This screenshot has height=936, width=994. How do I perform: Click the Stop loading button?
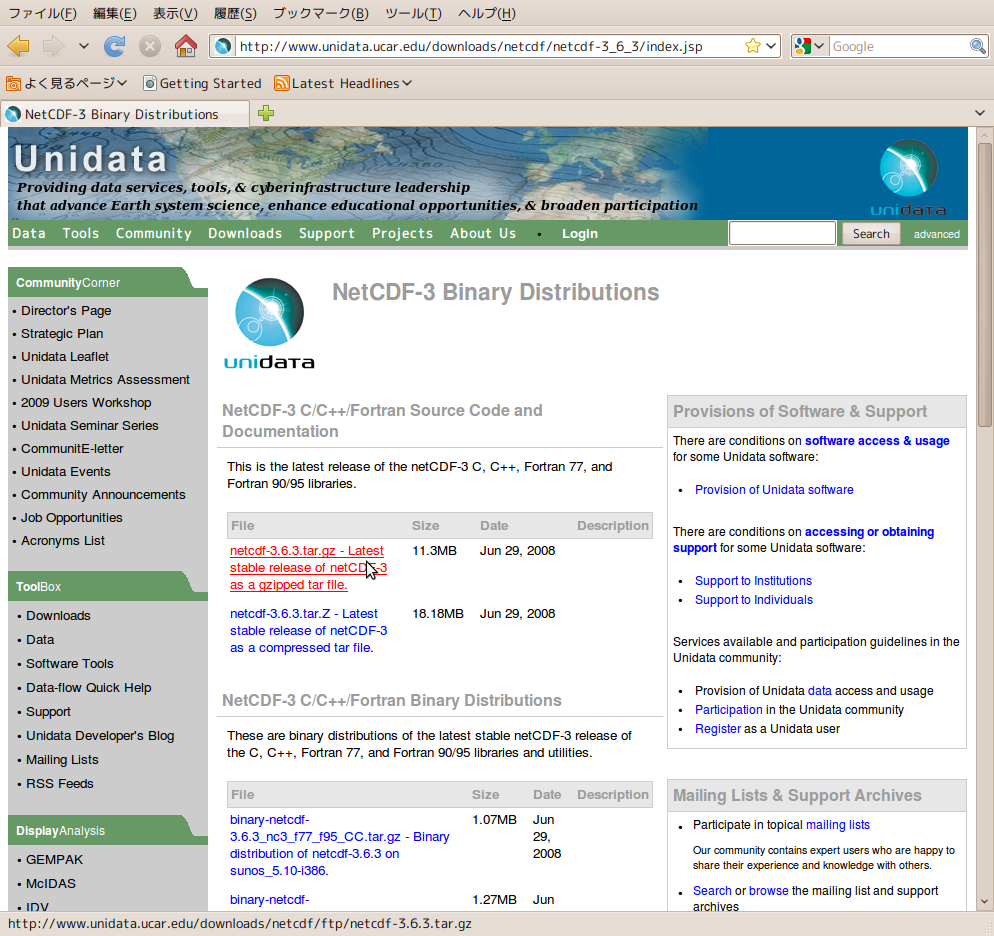(150, 46)
